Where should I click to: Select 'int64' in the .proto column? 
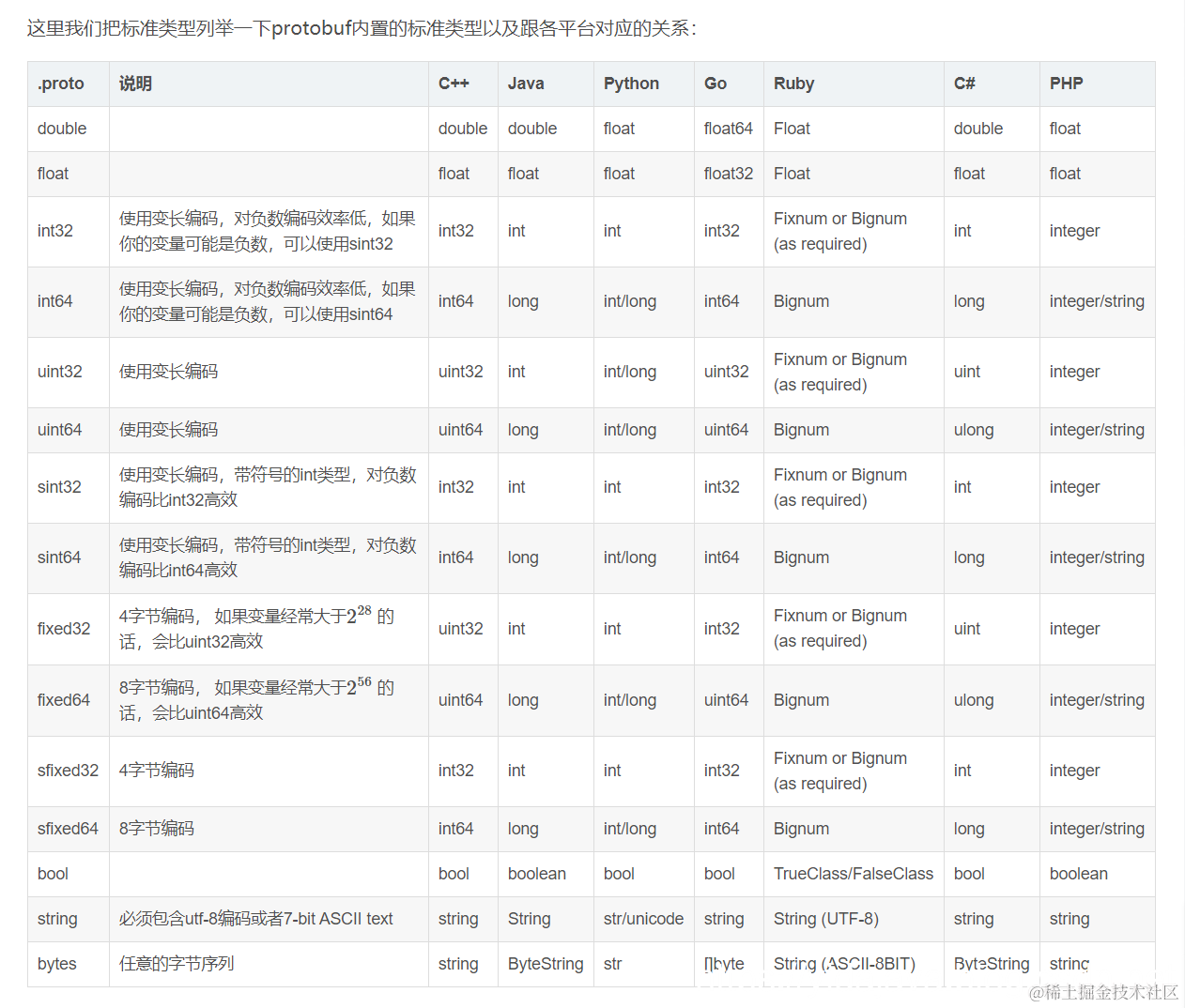click(55, 301)
